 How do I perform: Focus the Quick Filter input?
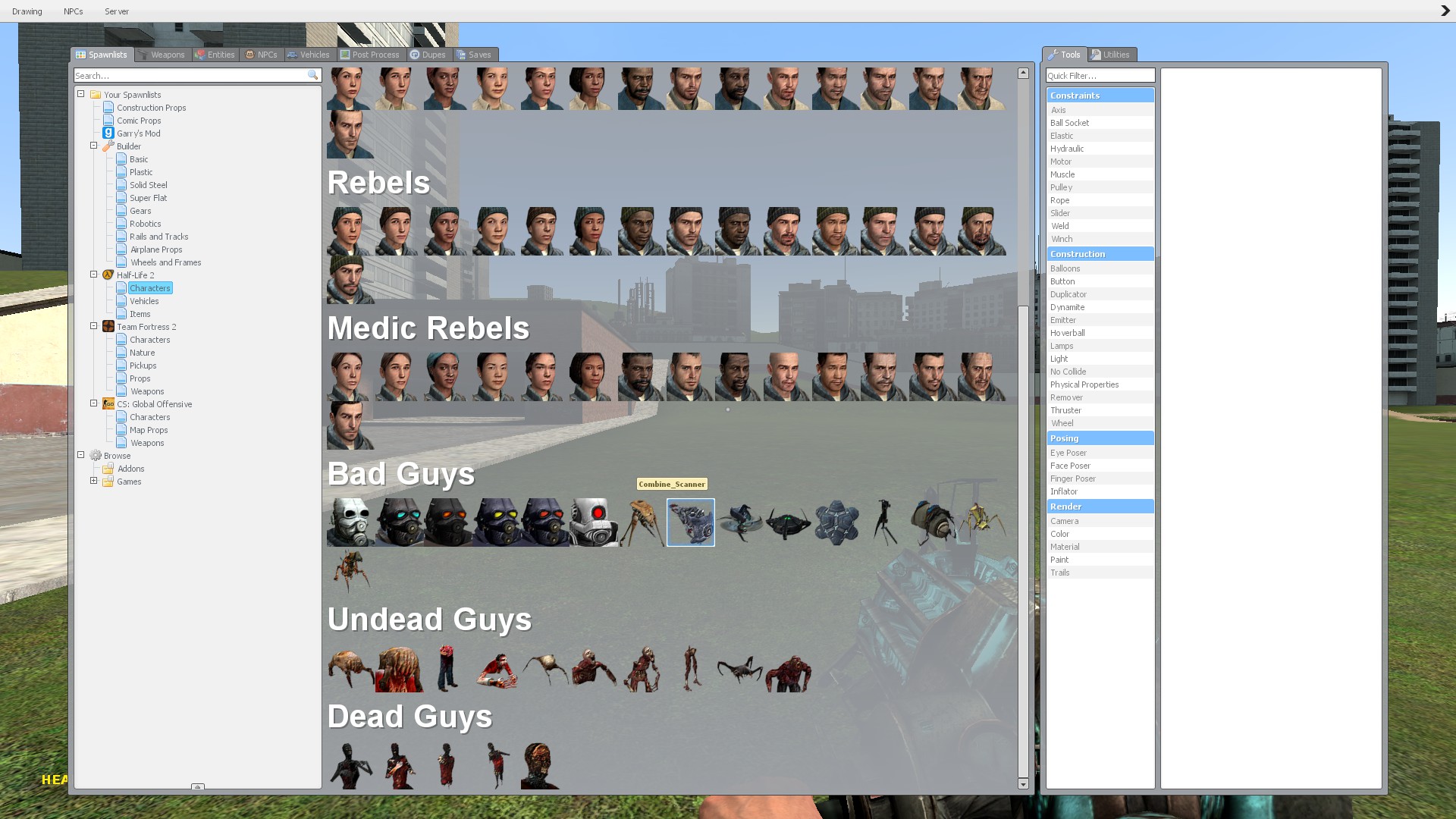coord(1100,76)
